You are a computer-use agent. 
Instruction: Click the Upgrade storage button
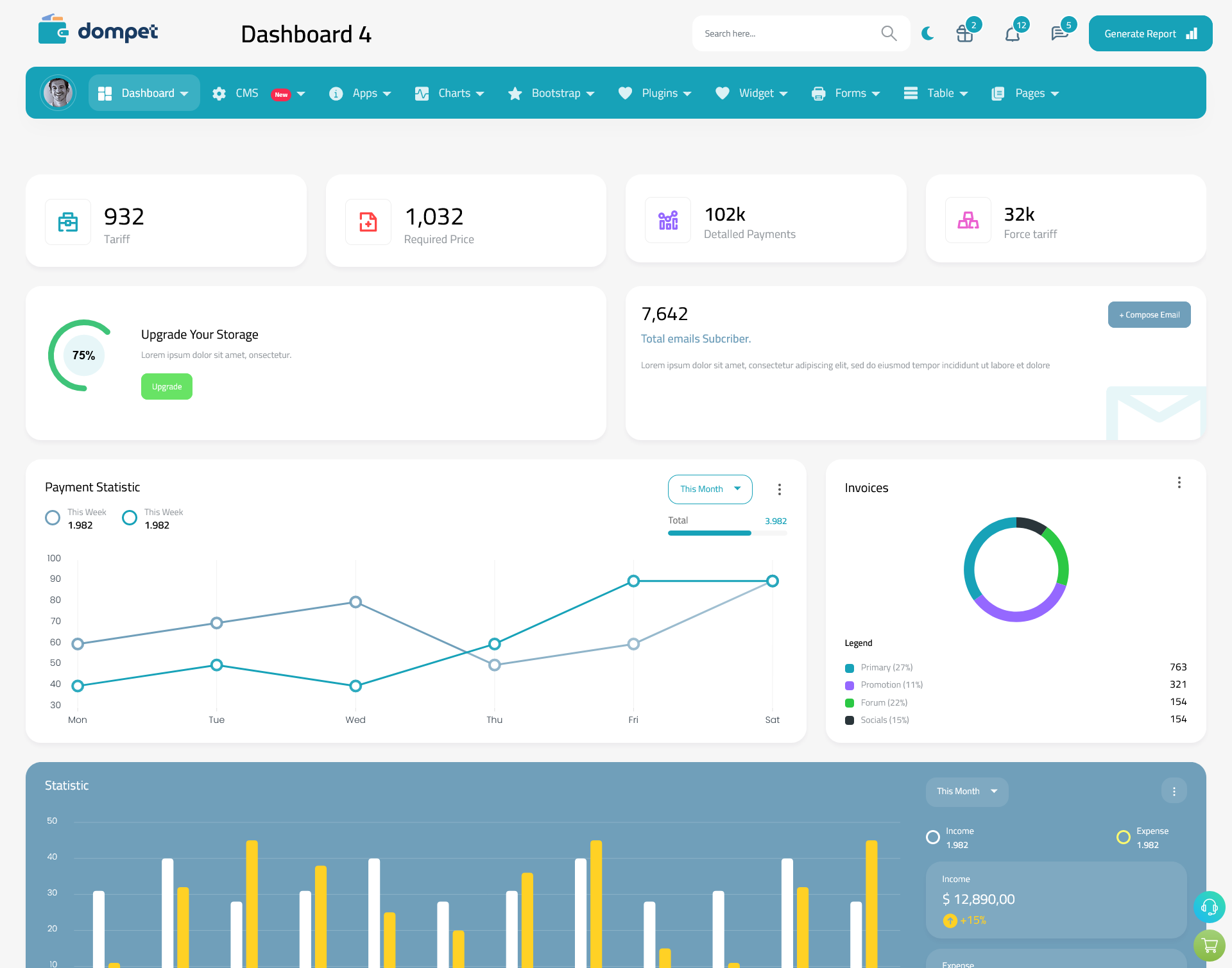click(x=166, y=386)
